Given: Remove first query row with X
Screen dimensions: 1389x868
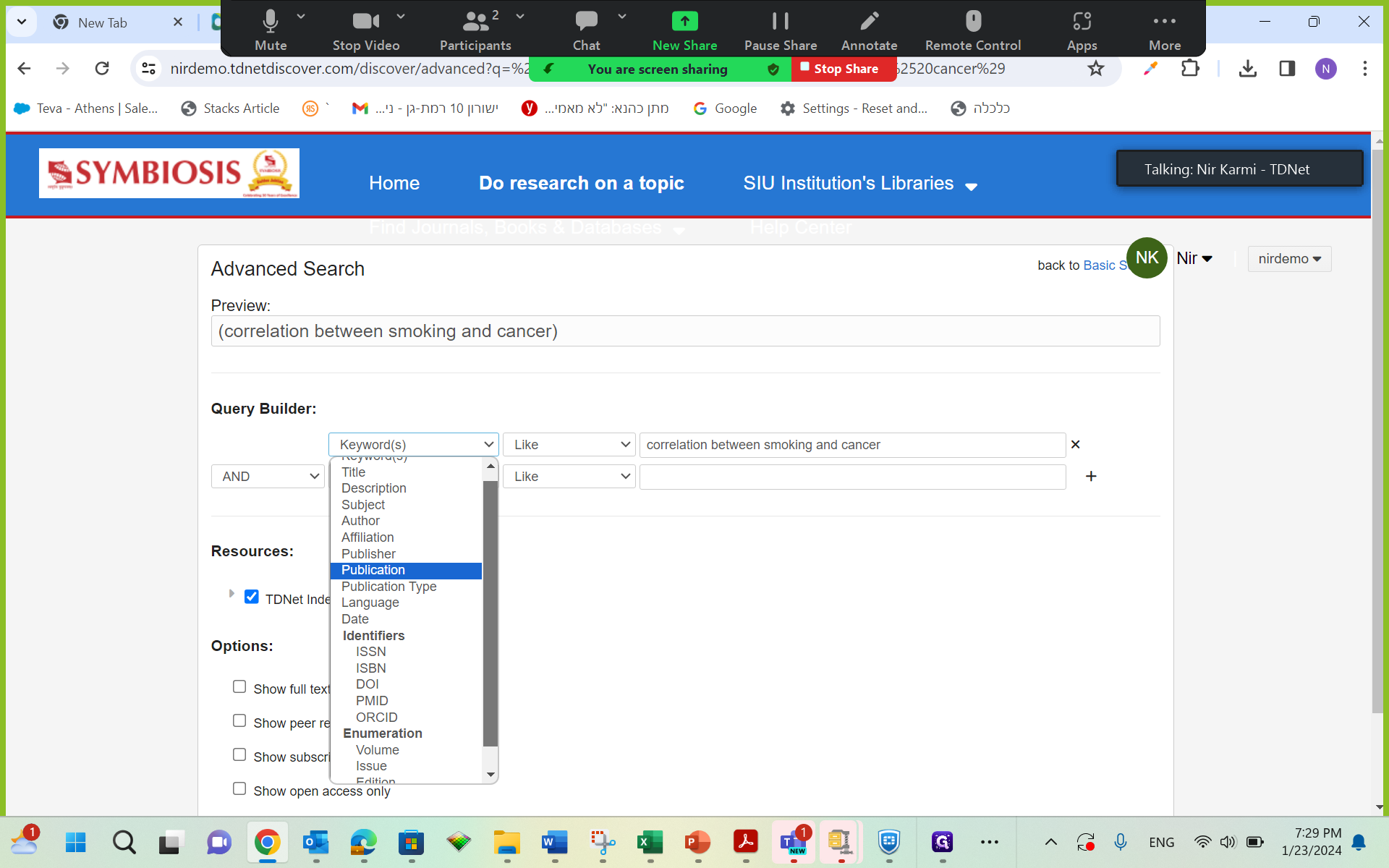Looking at the screenshot, I should click(1075, 445).
